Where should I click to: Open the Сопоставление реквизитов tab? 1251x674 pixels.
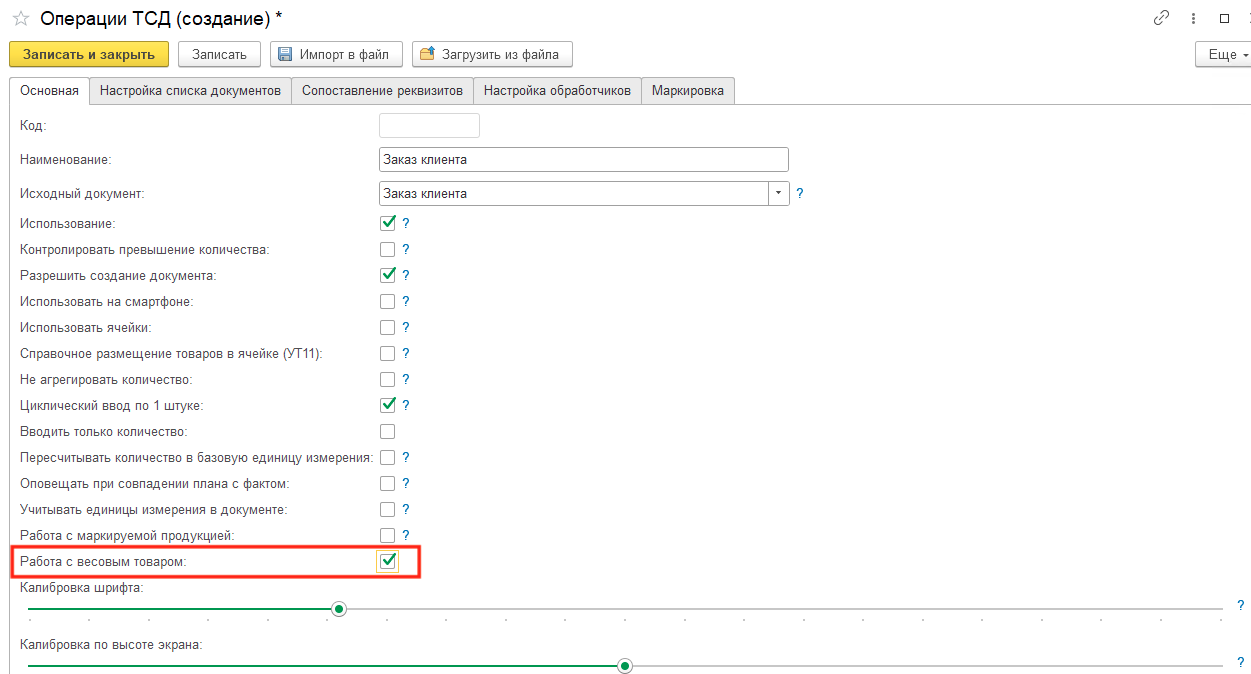click(x=382, y=91)
